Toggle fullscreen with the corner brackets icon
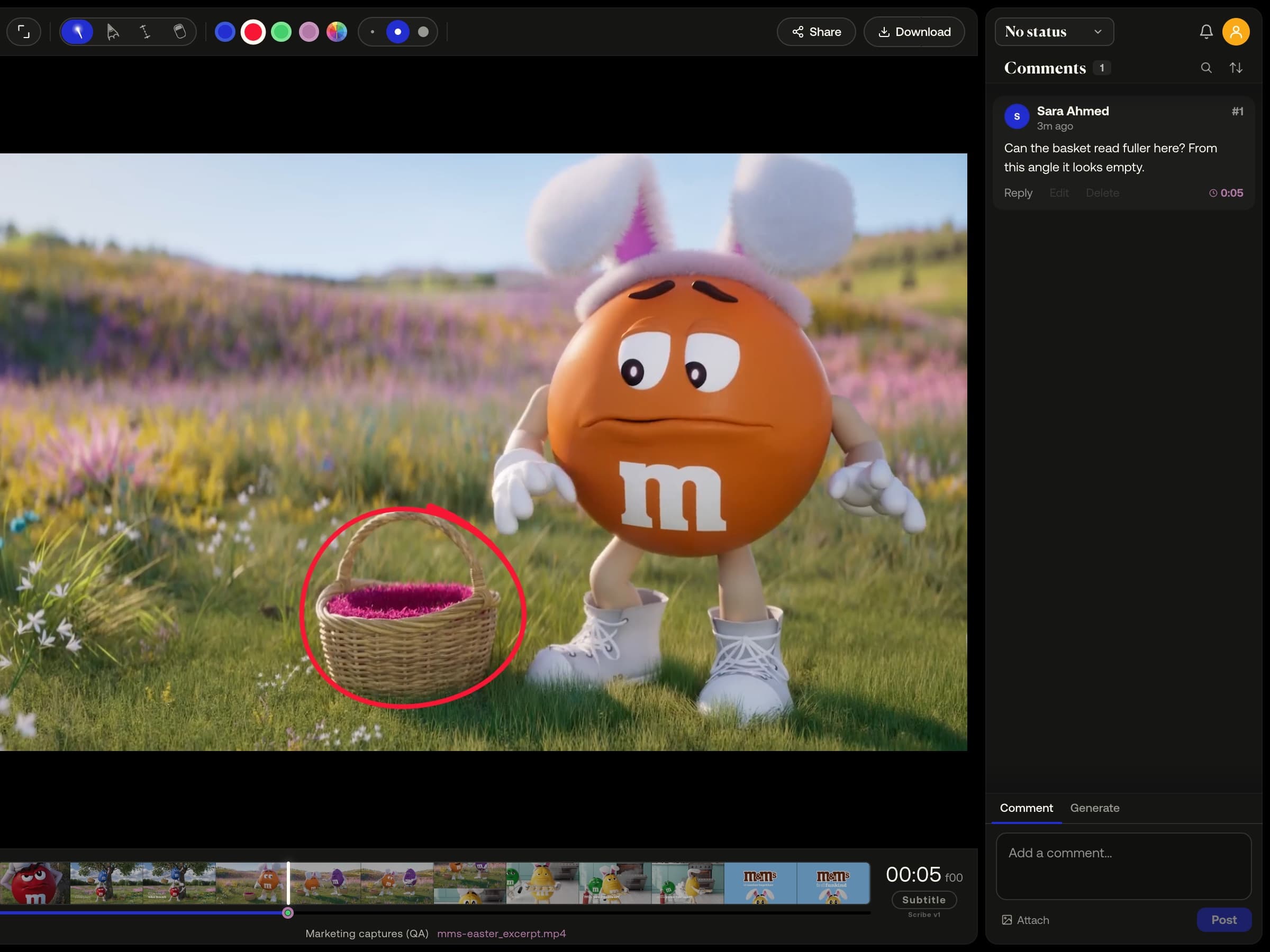The image size is (1270, 952). coord(23,32)
